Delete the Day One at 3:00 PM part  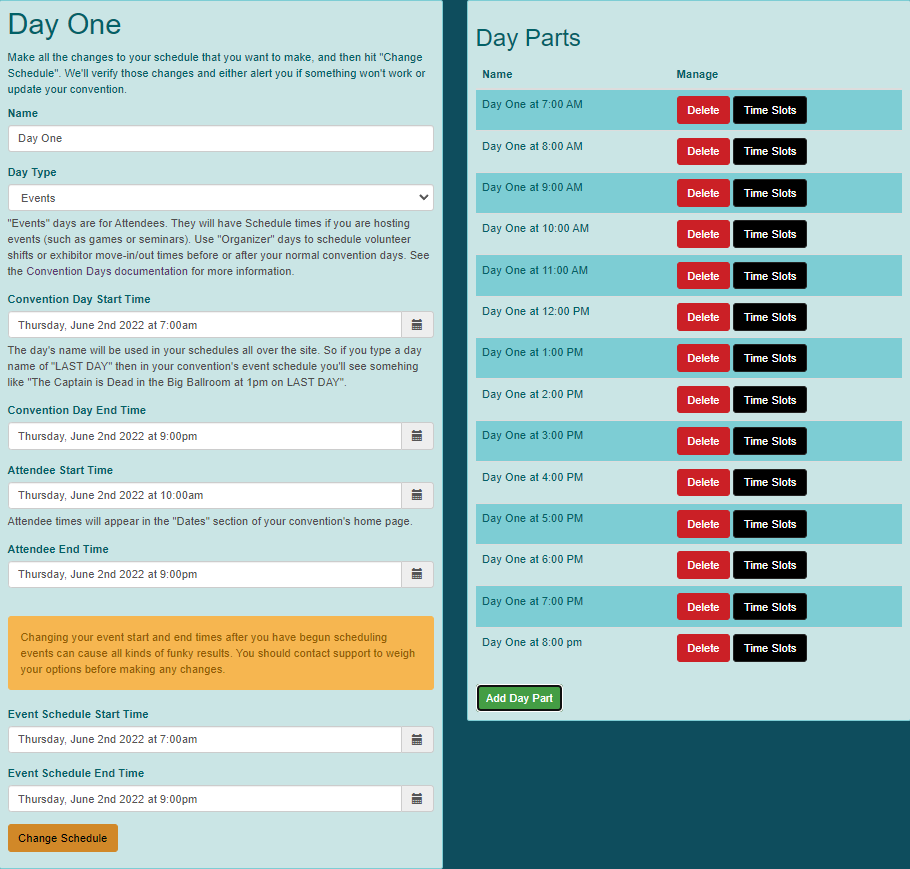[703, 442]
